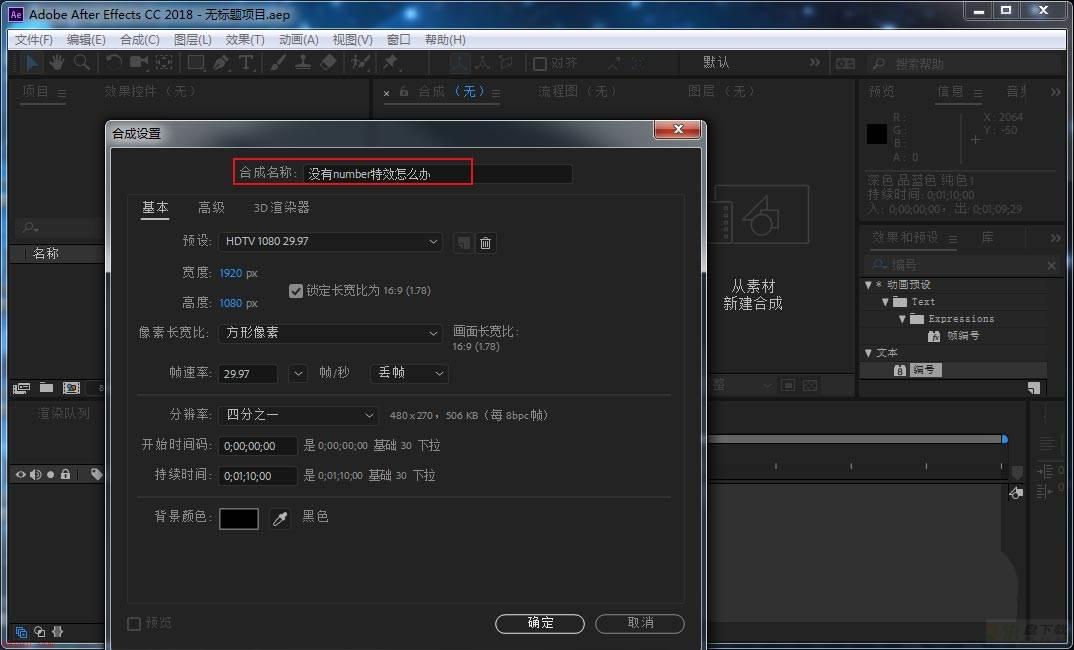Switch to the 高级 tab in dialog
The height and width of the screenshot is (650, 1074).
211,208
